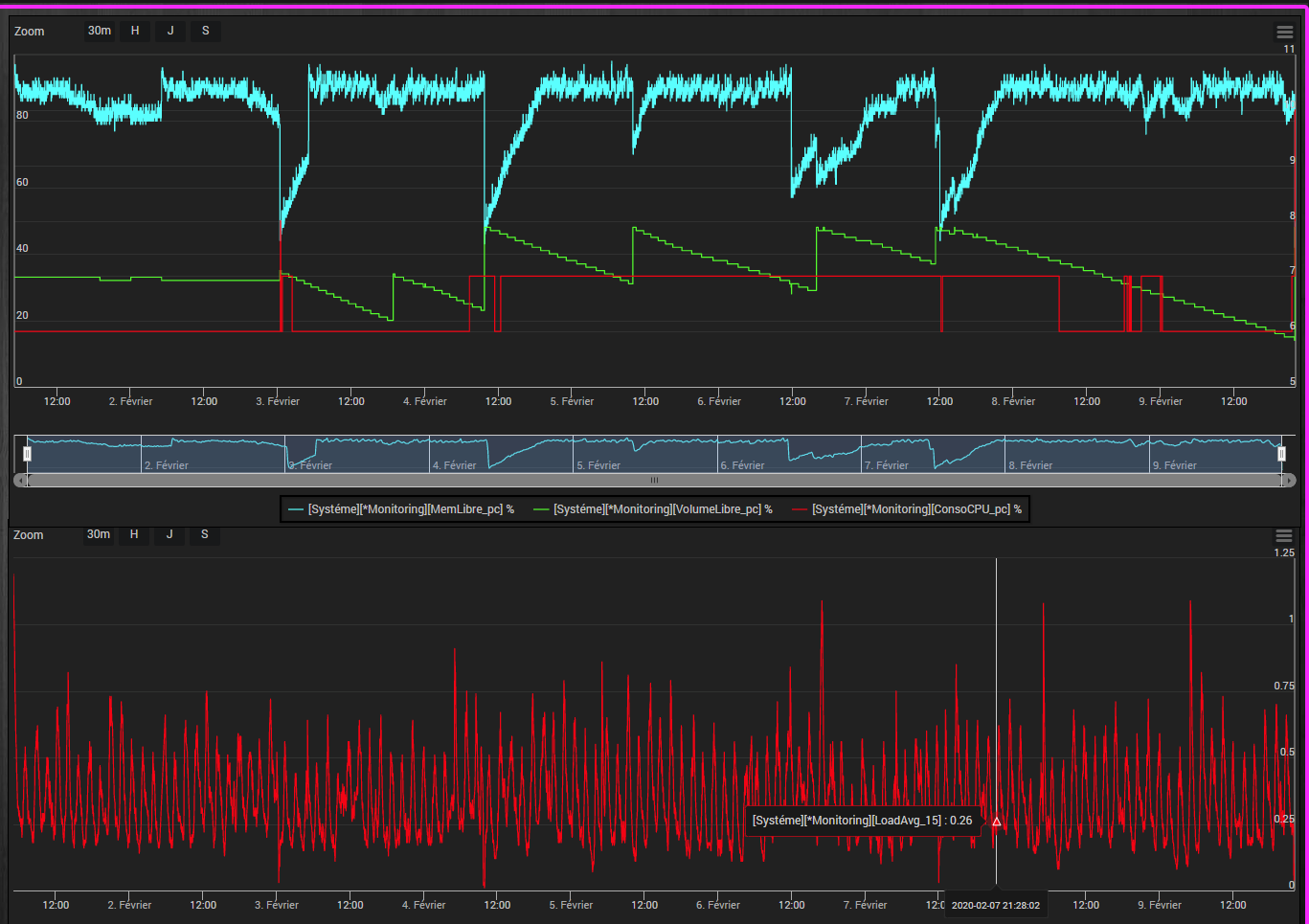Set top chart zoom to H

[135, 31]
